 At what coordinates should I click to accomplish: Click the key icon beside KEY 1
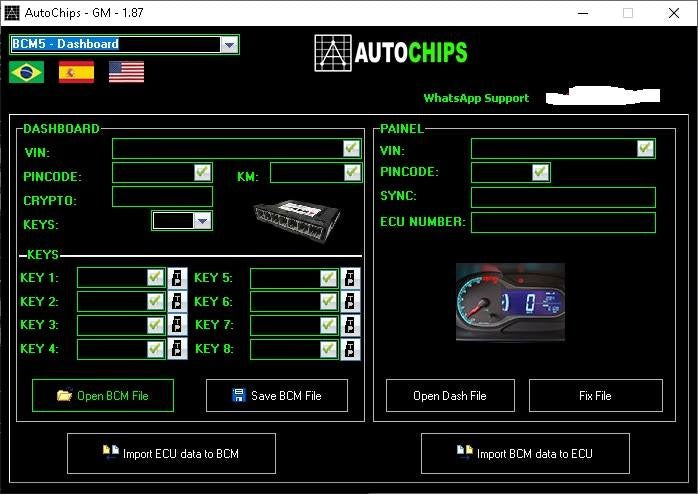pos(177,278)
